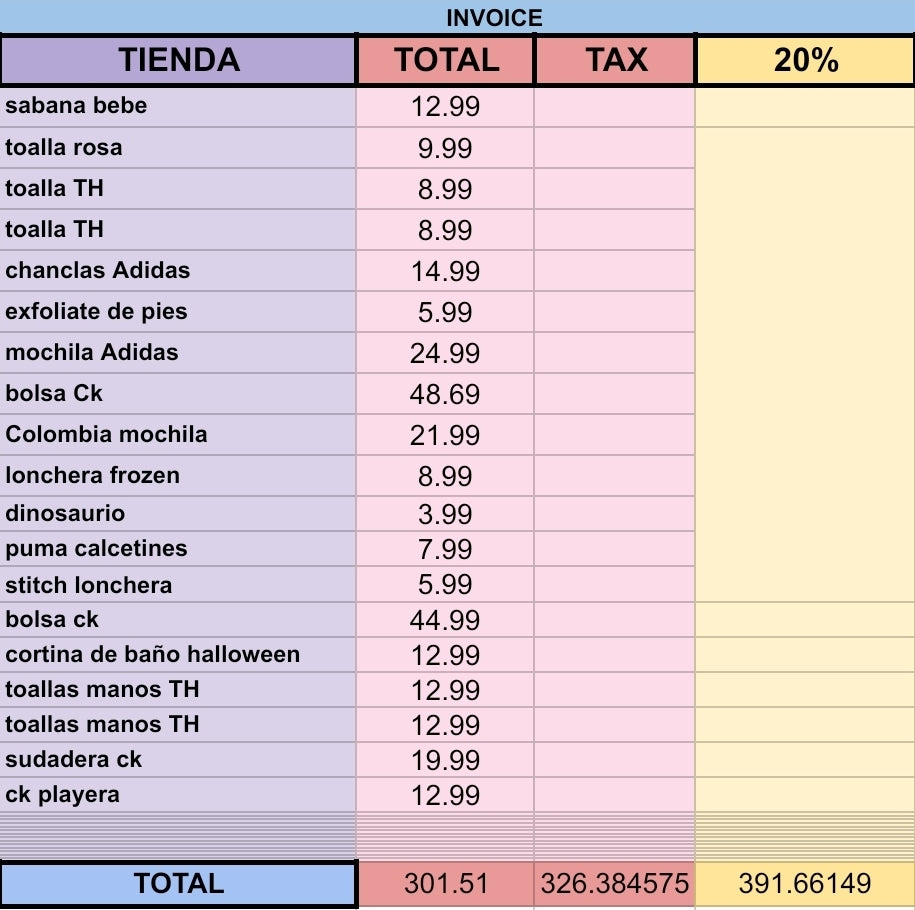Image resolution: width=915 pixels, height=910 pixels.
Task: Click the 48.69 amount cell
Action: [445, 394]
